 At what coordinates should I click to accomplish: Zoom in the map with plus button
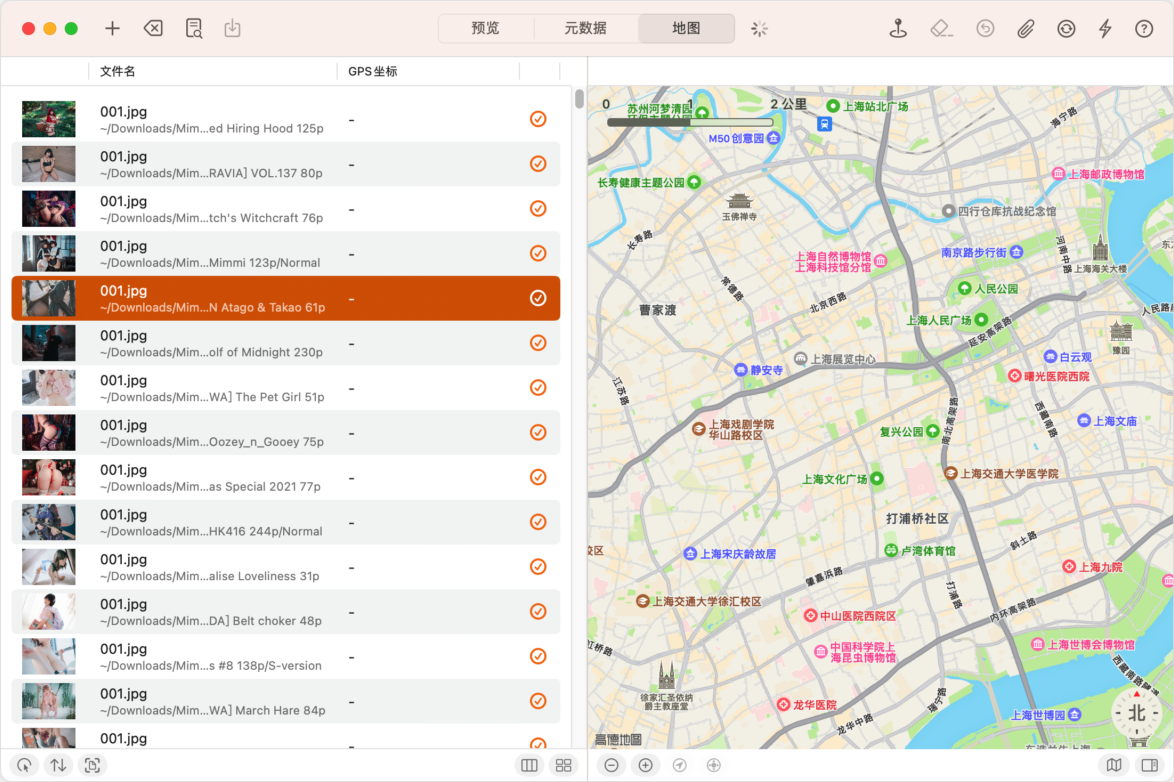coord(645,765)
